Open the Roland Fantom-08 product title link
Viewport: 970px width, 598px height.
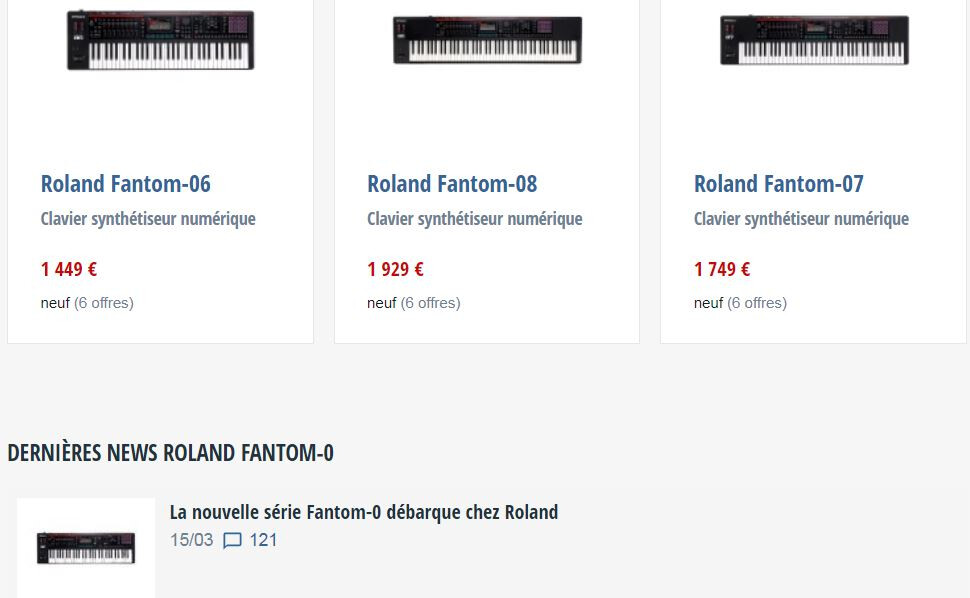452,184
